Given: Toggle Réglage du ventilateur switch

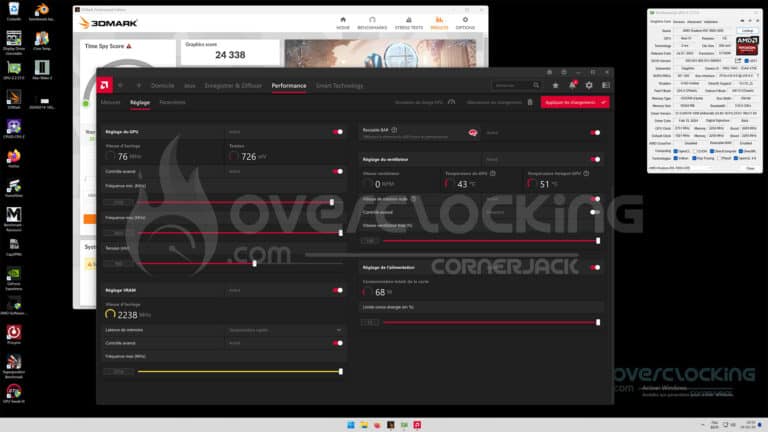Looking at the screenshot, I should tap(595, 159).
